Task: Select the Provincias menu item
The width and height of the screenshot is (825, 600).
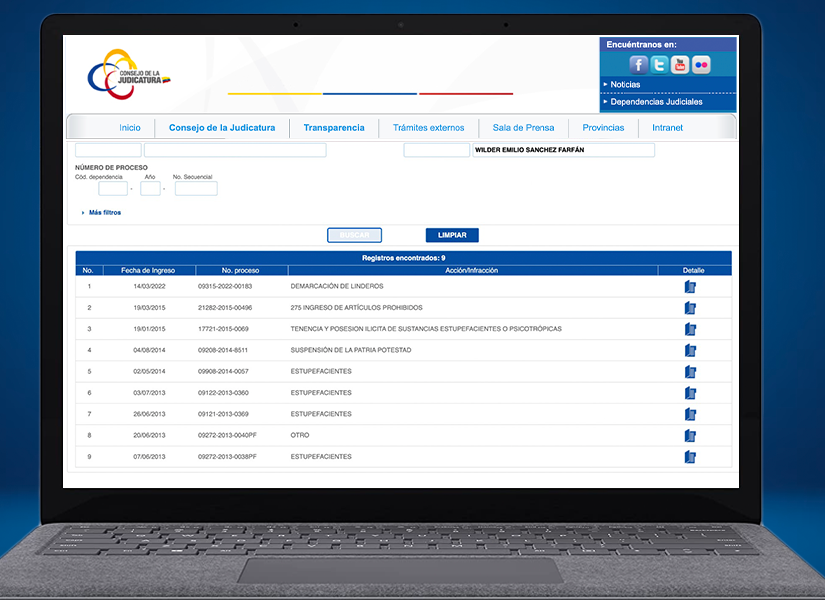Action: point(603,128)
